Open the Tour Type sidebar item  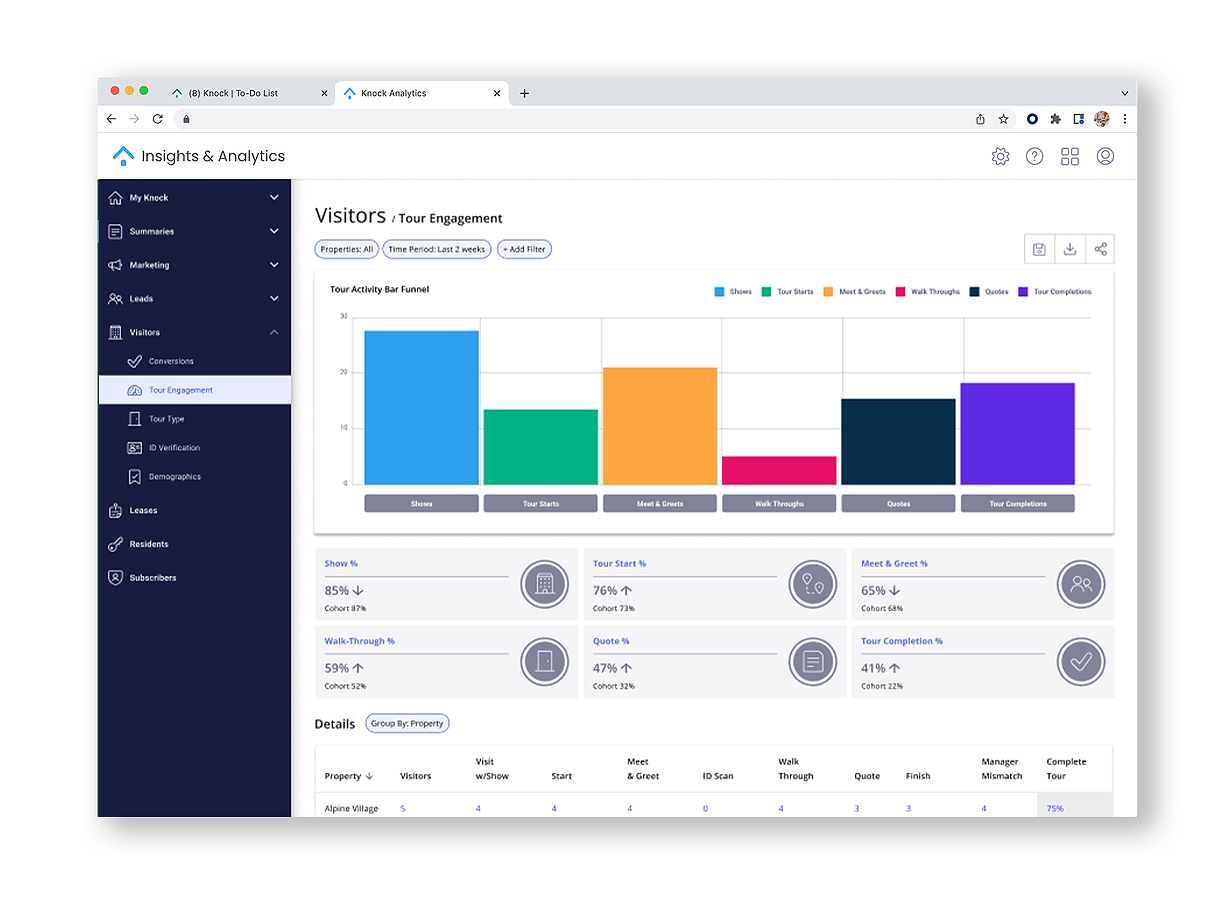point(195,419)
